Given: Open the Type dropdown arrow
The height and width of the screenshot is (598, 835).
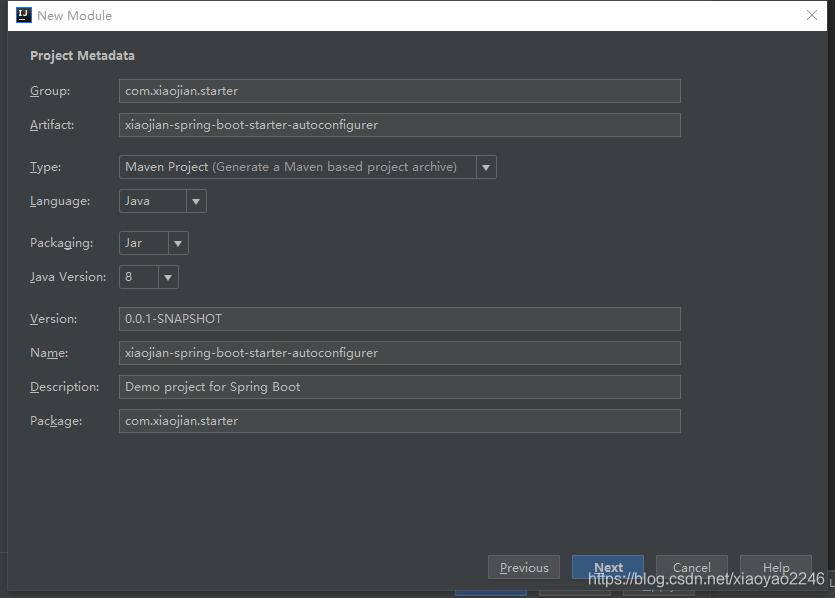Looking at the screenshot, I should [x=486, y=167].
